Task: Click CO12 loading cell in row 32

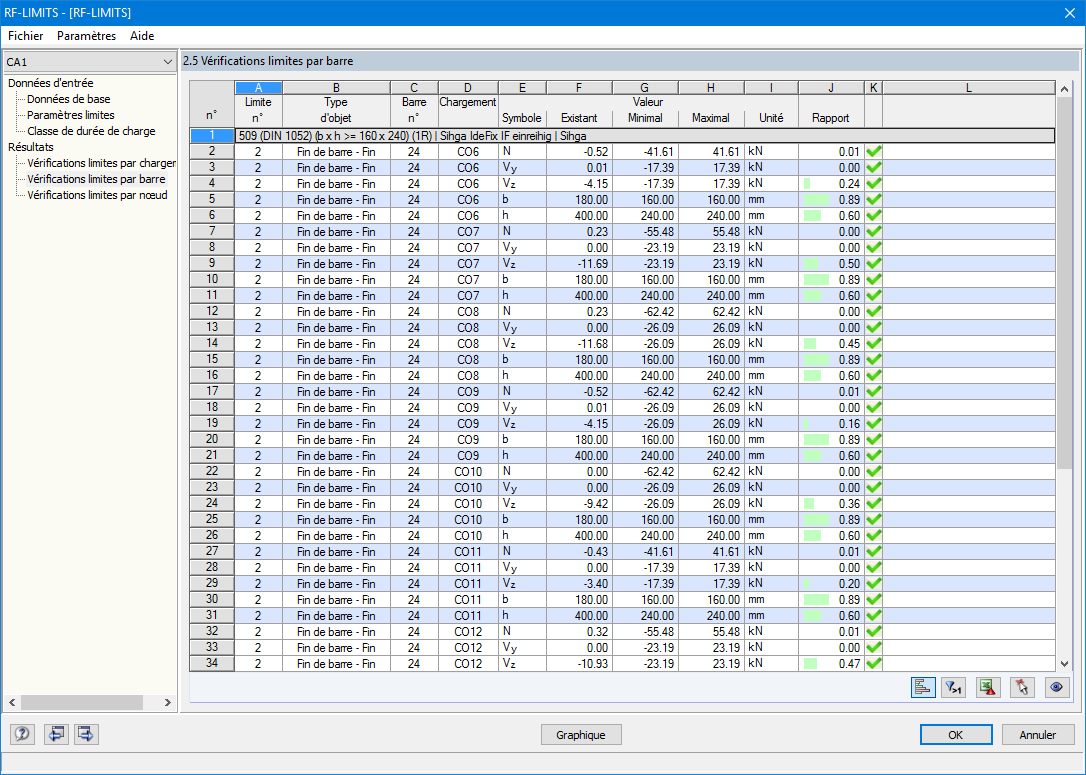Action: [x=468, y=632]
